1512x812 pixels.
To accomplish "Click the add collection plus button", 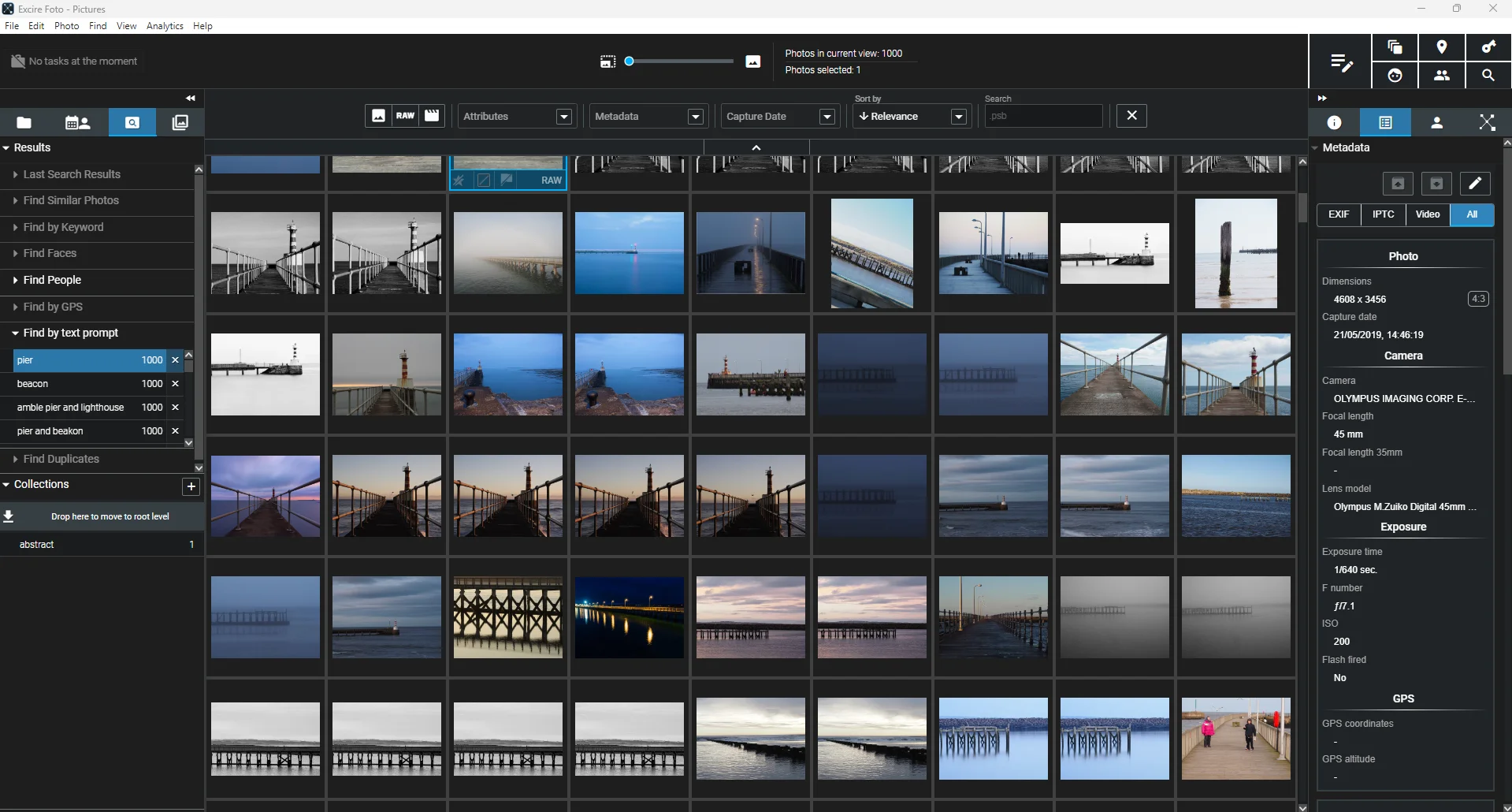I will (191, 486).
